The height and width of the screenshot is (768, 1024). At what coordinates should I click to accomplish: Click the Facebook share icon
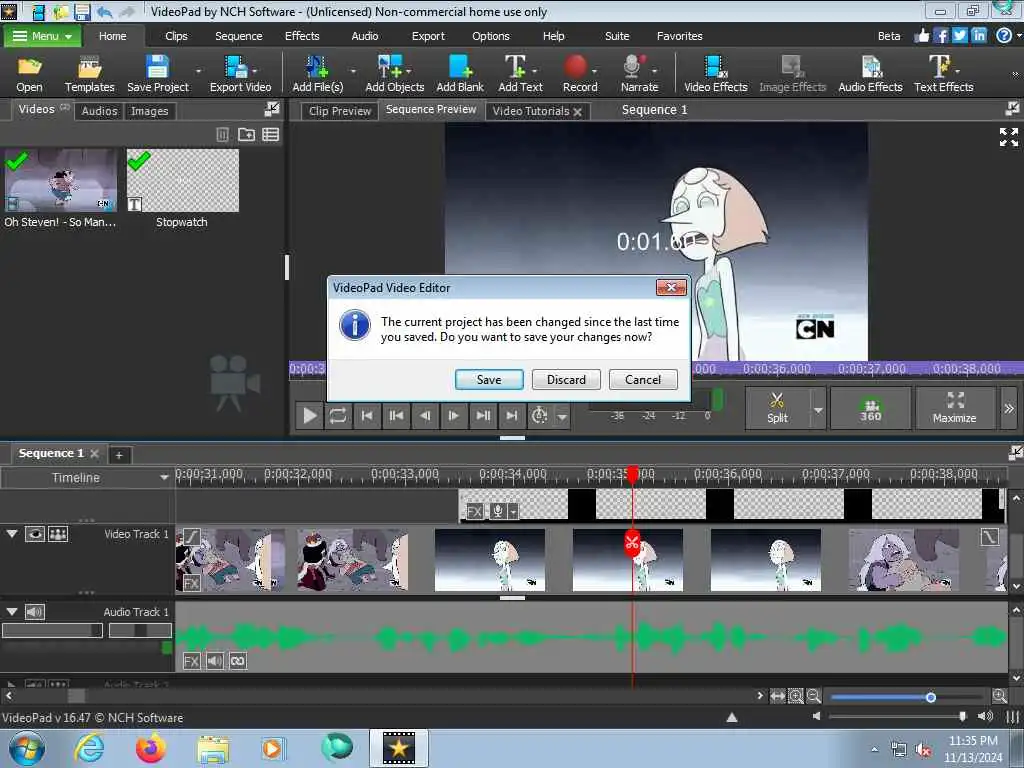click(941, 36)
